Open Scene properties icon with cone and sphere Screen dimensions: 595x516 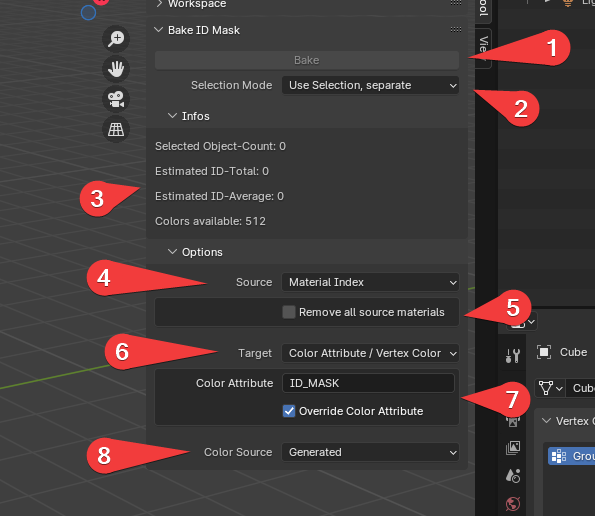coord(513,475)
